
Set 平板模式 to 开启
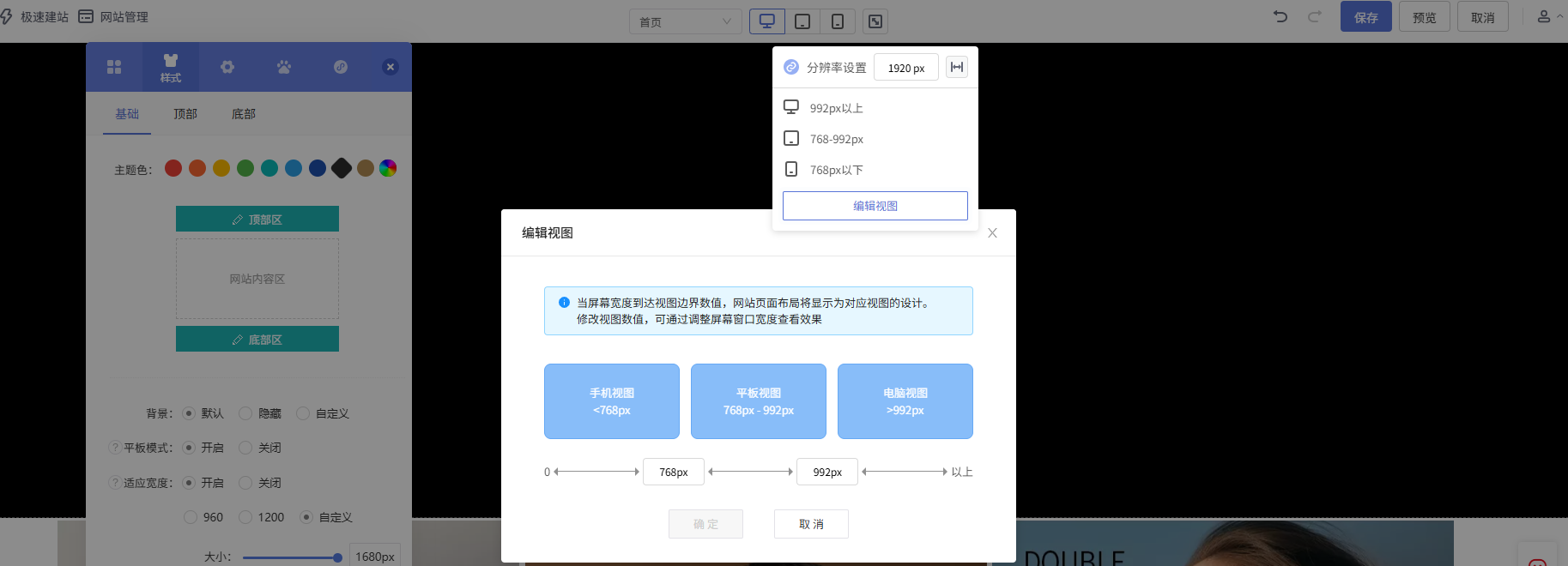pyautogui.click(x=189, y=448)
